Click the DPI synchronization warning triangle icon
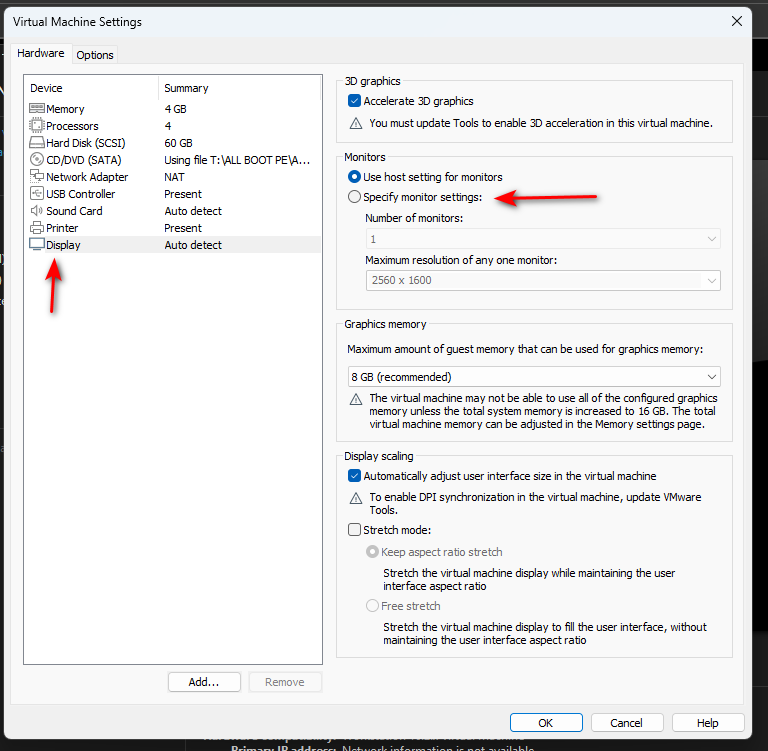The width and height of the screenshot is (768, 751). [356, 499]
